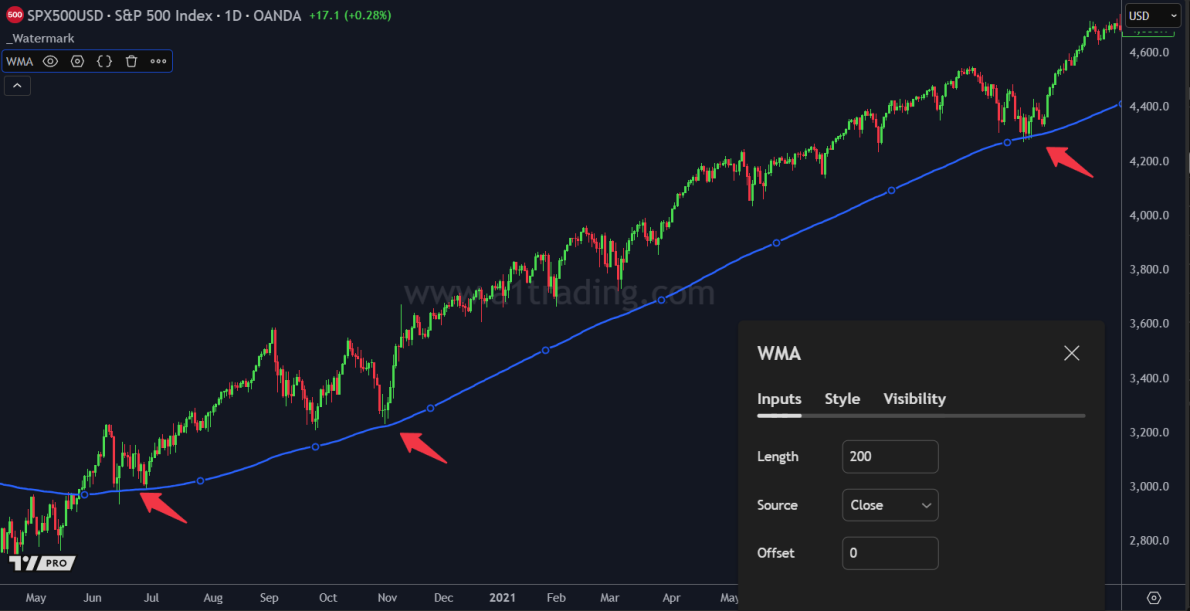Switch to the Style tab

841,398
